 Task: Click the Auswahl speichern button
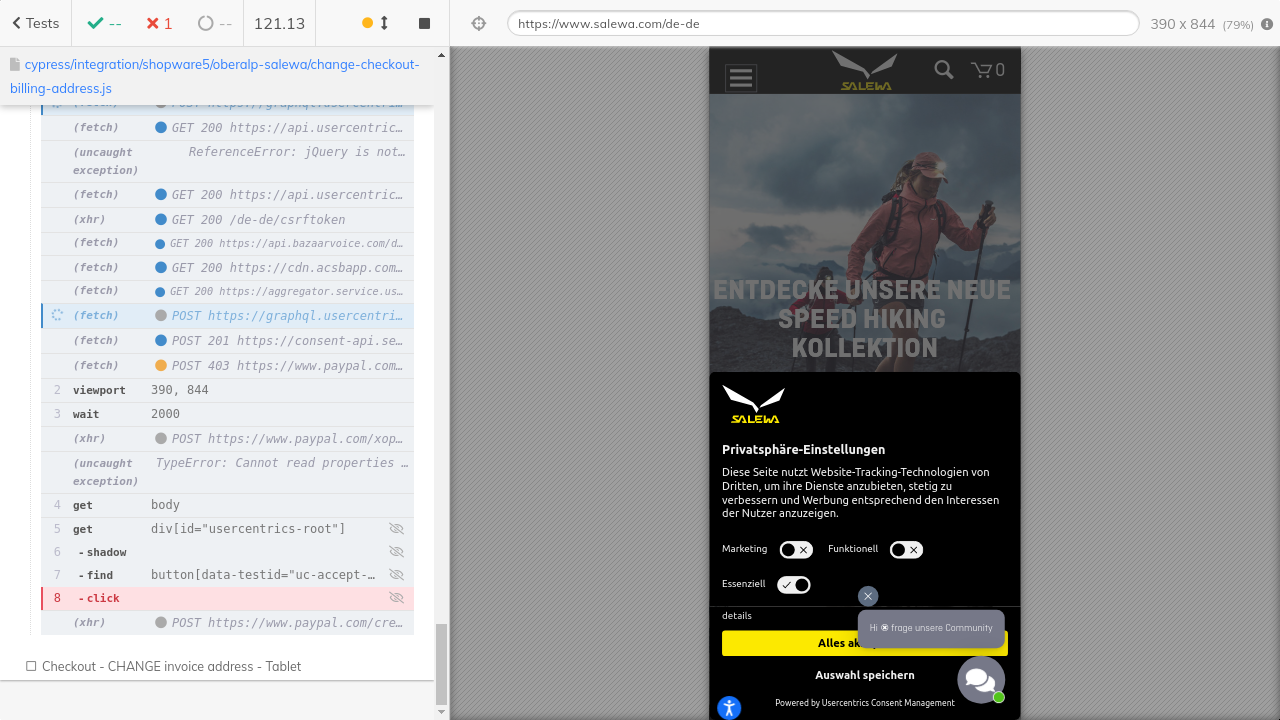(864, 675)
